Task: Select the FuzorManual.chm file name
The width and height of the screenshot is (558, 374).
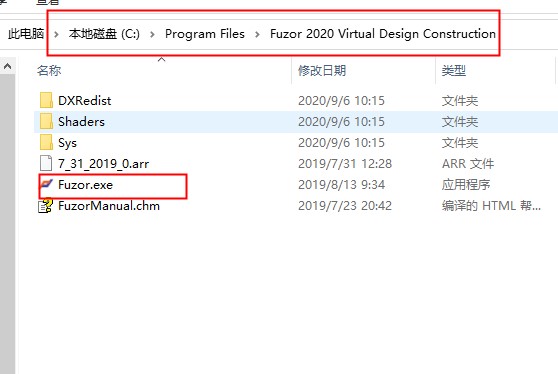Action: tap(109, 206)
